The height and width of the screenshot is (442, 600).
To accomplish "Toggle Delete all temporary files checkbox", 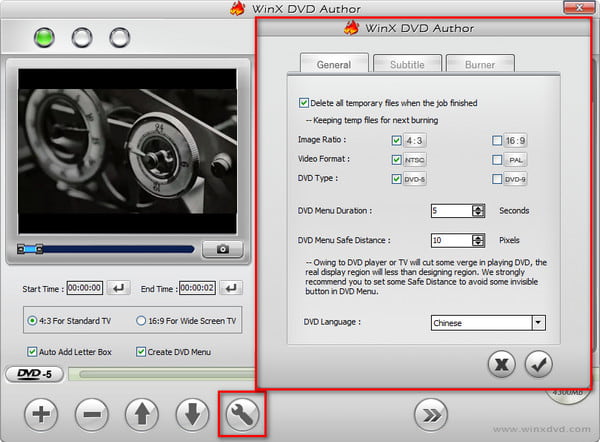I will 304,103.
